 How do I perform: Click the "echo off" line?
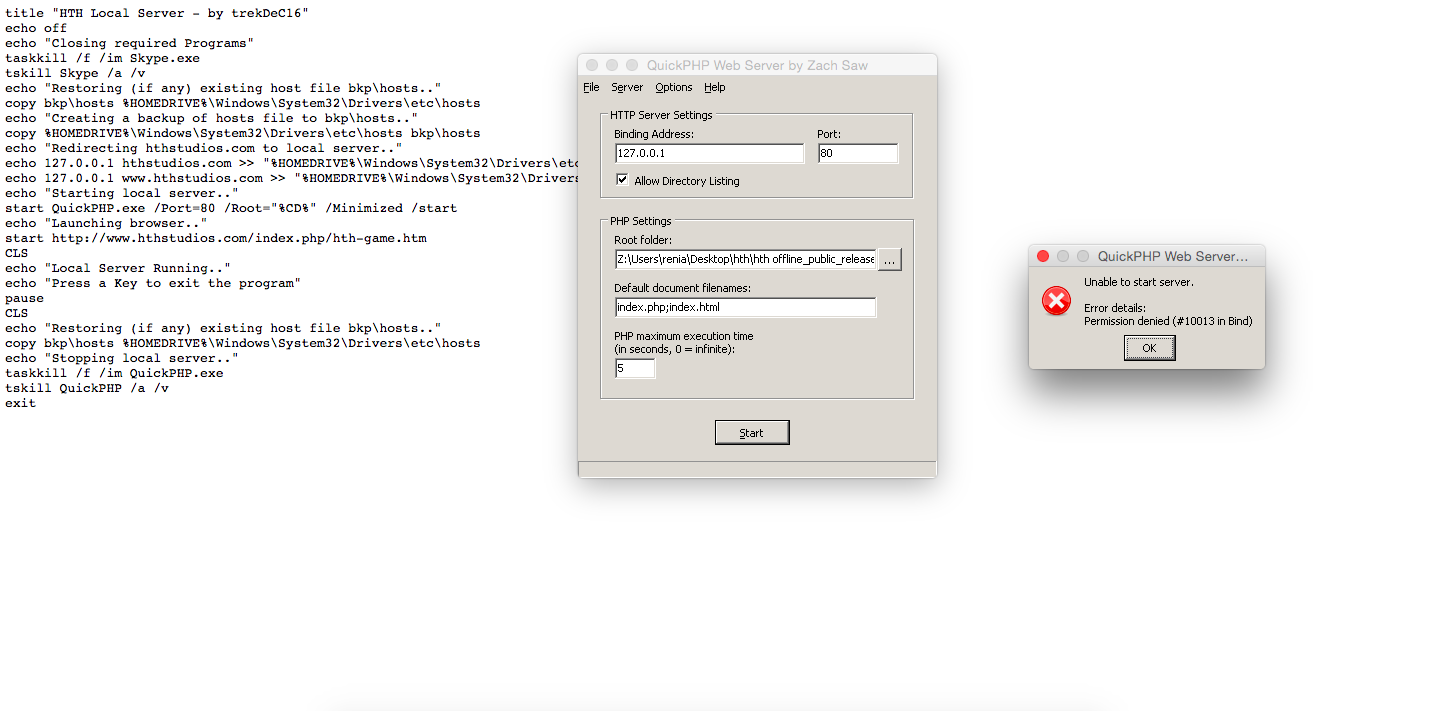pyautogui.click(x=36, y=28)
